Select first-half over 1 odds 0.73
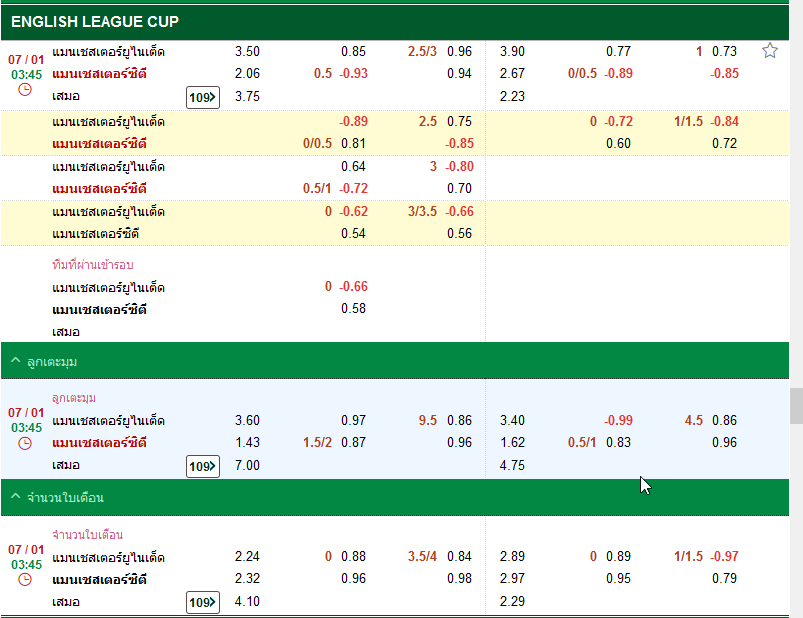The width and height of the screenshot is (803, 618). tap(724, 52)
